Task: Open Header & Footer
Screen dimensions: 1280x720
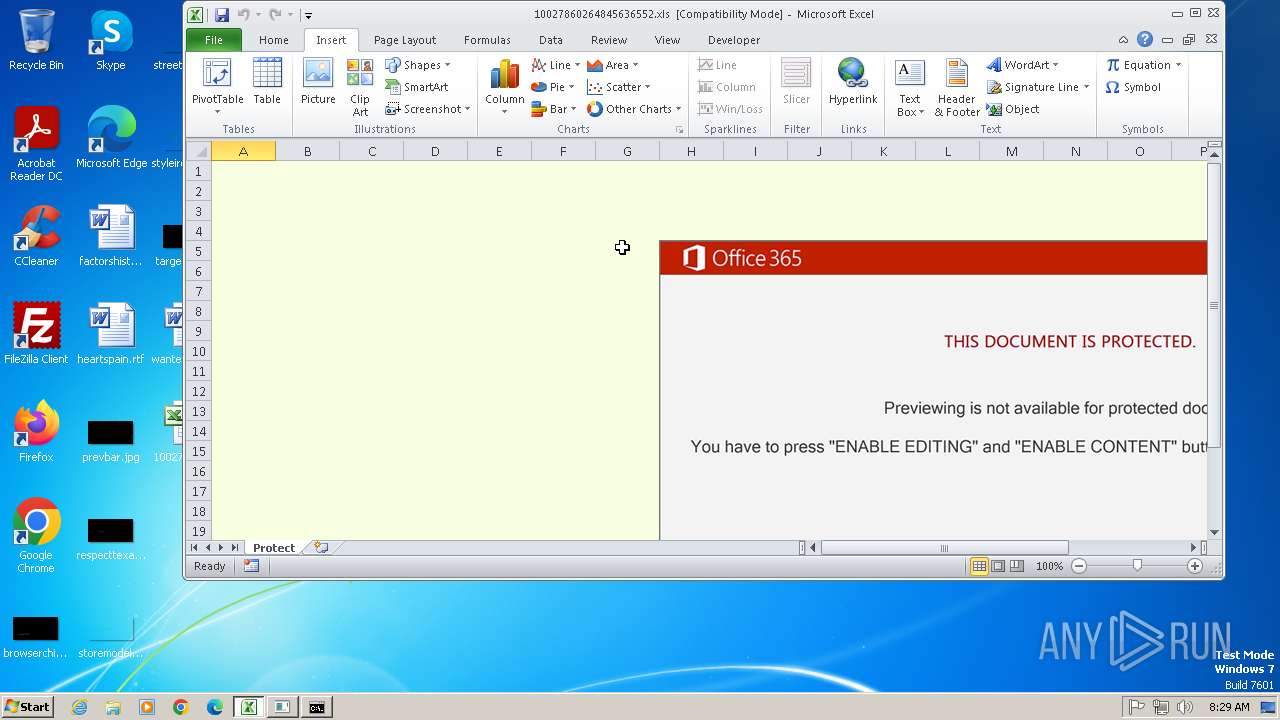Action: pyautogui.click(x=957, y=87)
